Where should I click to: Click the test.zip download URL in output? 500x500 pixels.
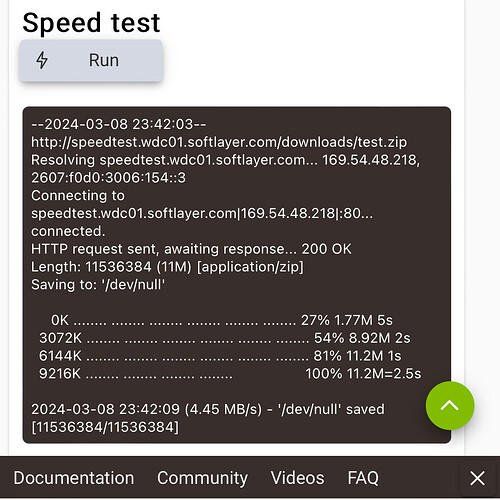[219, 142]
